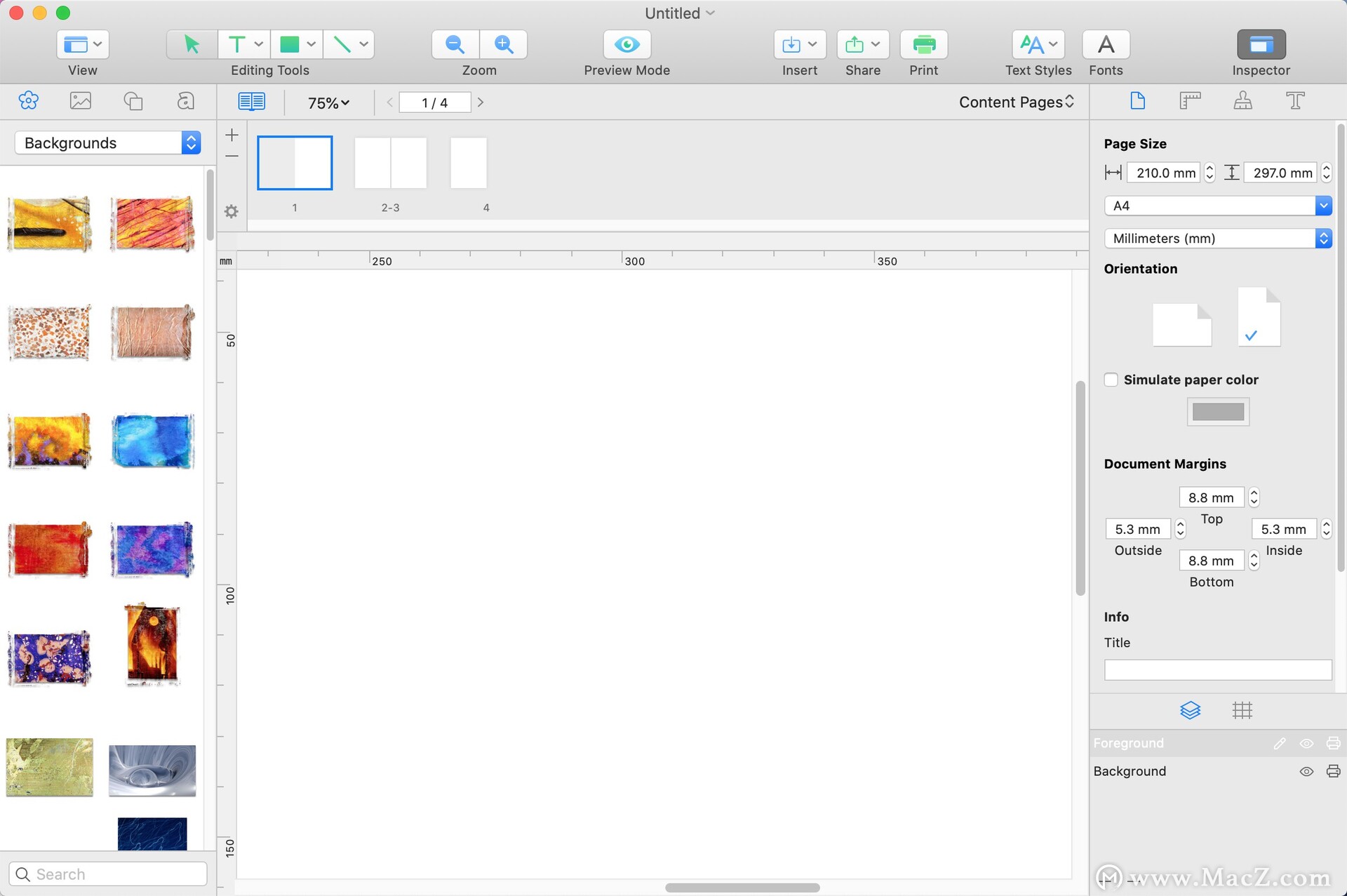Enter Preview Mode with the eye icon
This screenshot has height=896, width=1347.
(x=626, y=44)
